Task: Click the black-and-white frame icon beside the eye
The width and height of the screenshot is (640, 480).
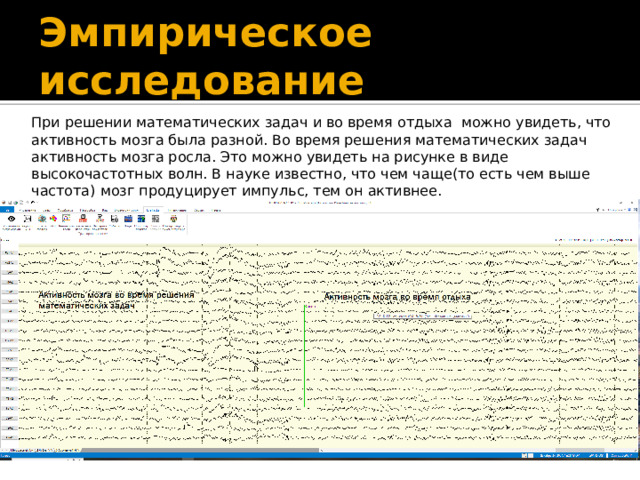Action: click(x=27, y=219)
